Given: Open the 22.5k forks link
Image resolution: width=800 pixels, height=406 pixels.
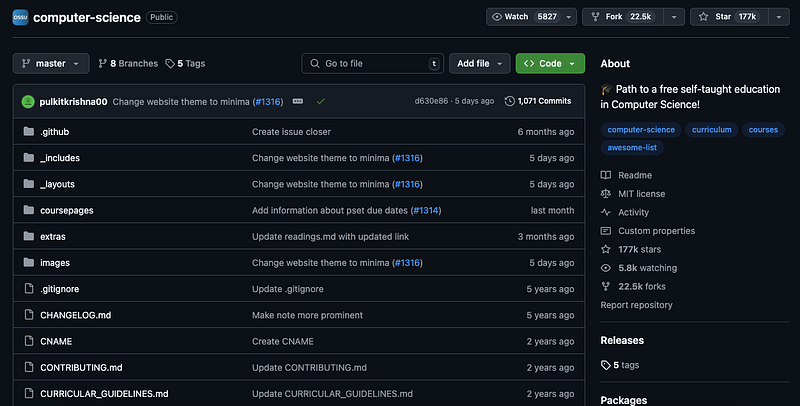Looking at the screenshot, I should 642,286.
